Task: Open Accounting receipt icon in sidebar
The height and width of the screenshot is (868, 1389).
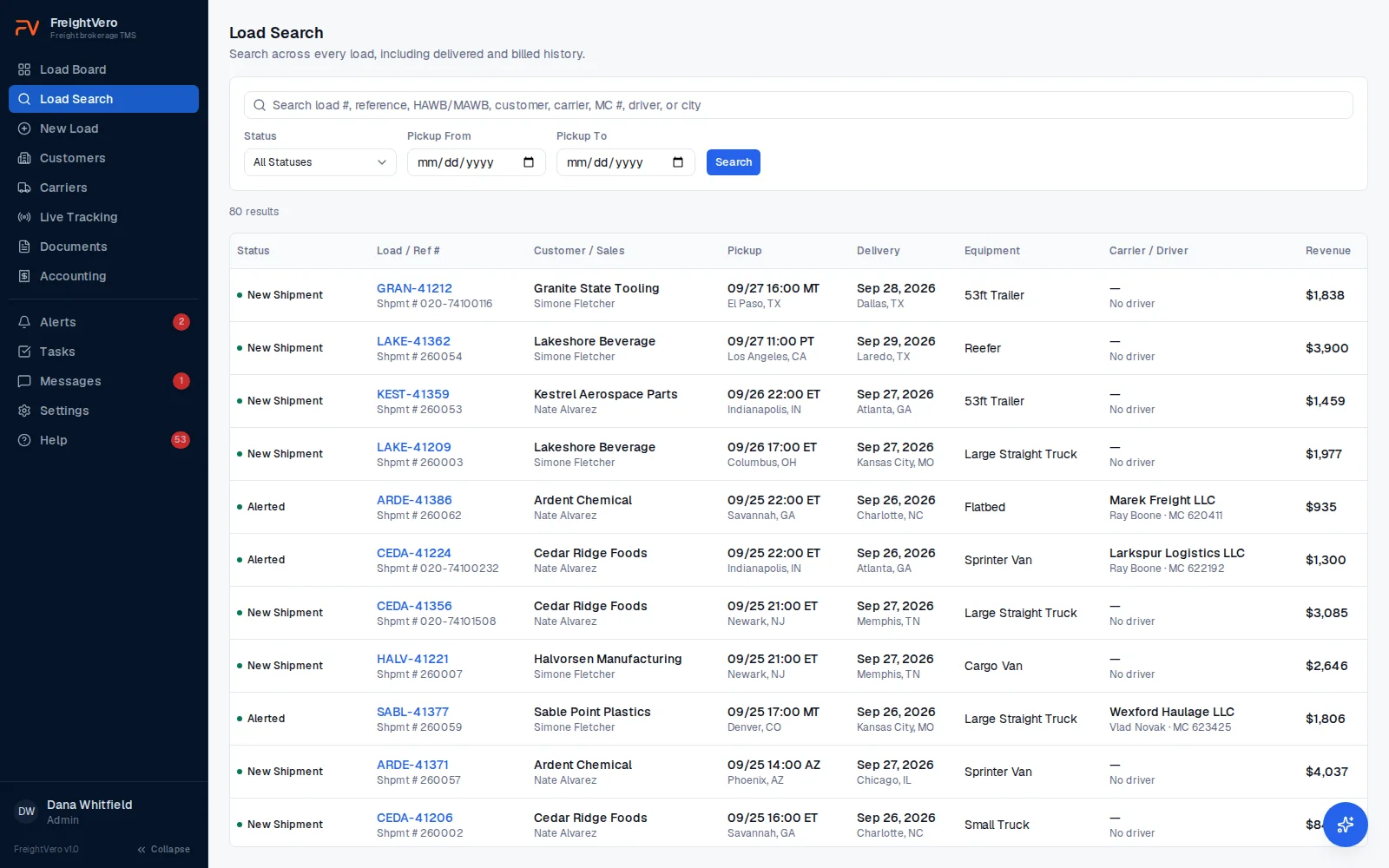Action: [x=24, y=276]
